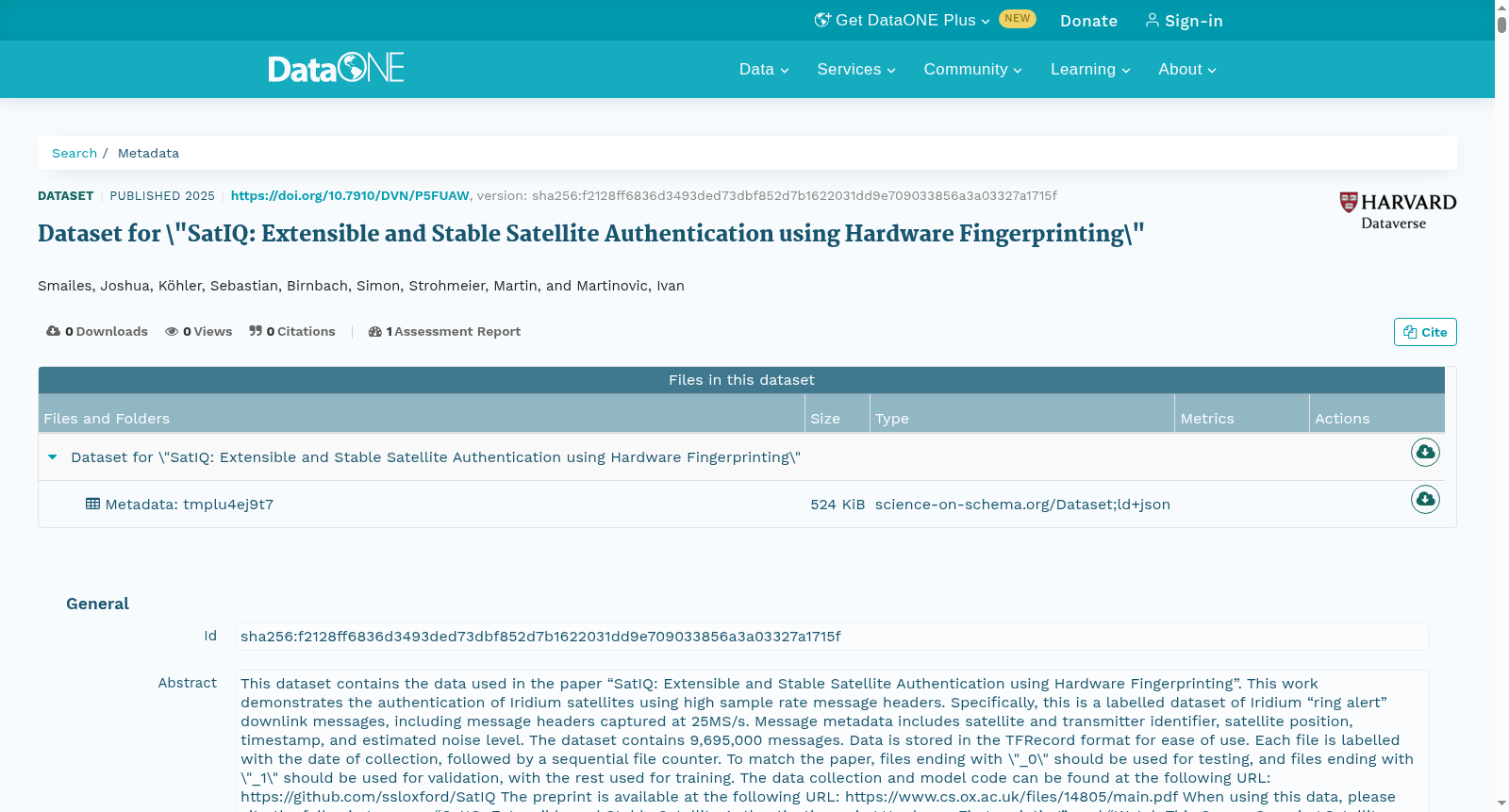Open the 1 Assessment Report link
Image resolution: width=1509 pixels, height=812 pixels.
[444, 331]
